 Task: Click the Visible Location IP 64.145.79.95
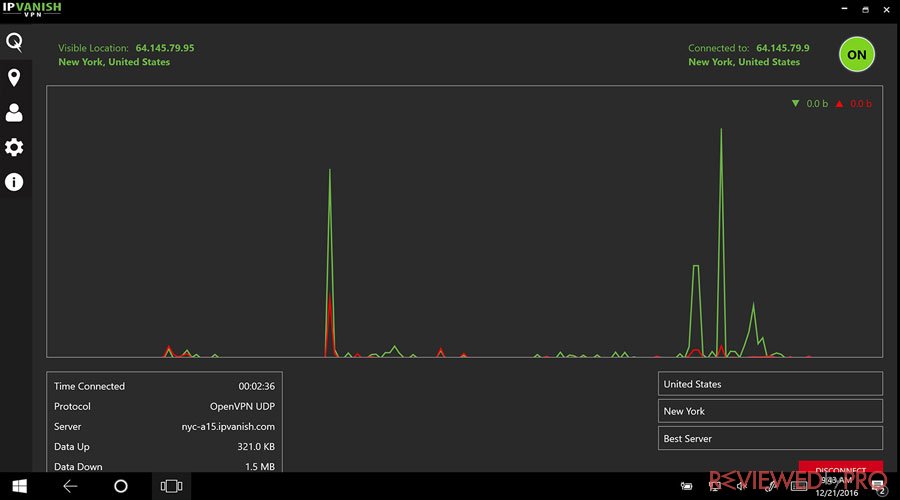165,48
